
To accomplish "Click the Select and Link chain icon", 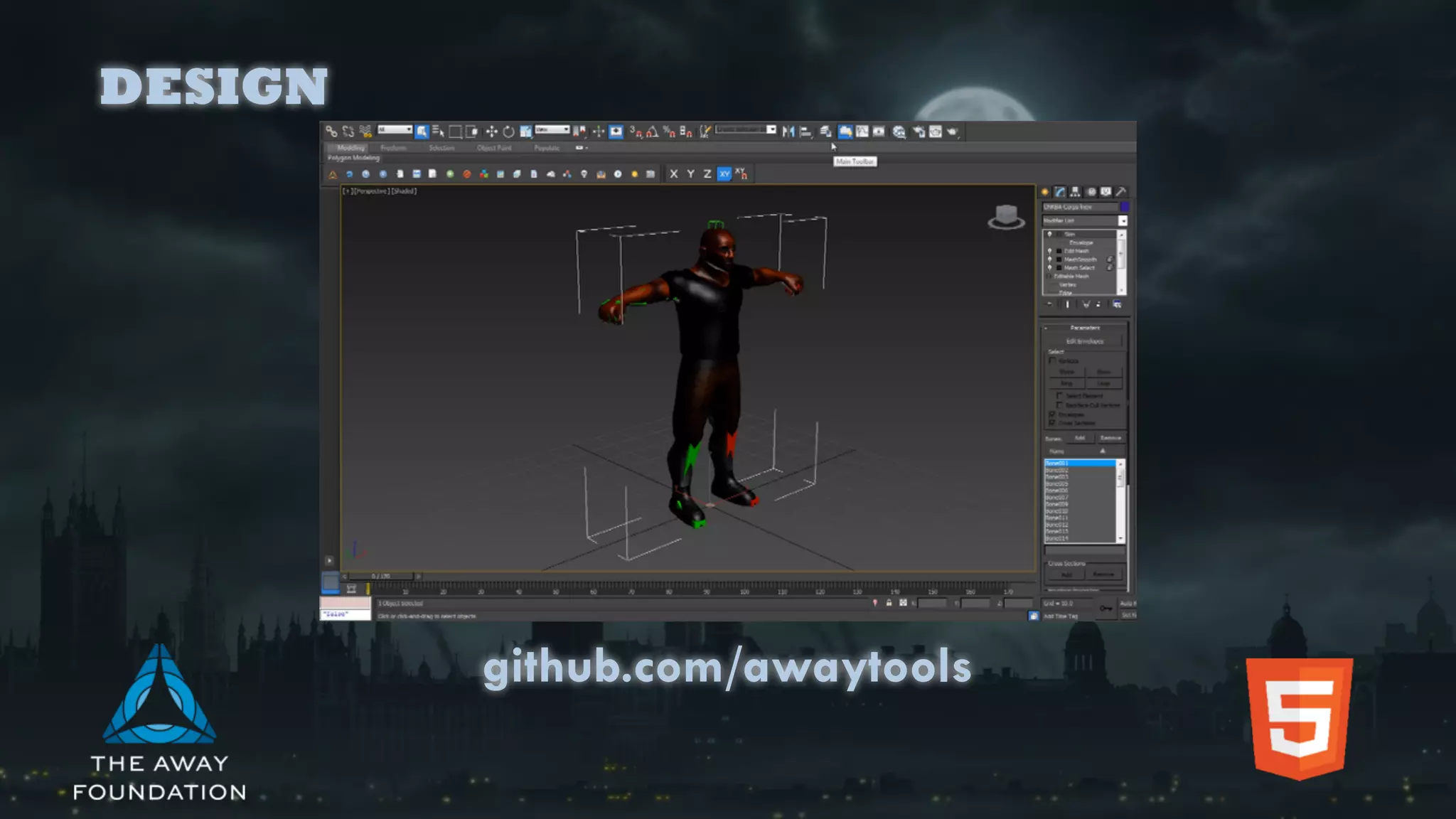I will (331, 132).
